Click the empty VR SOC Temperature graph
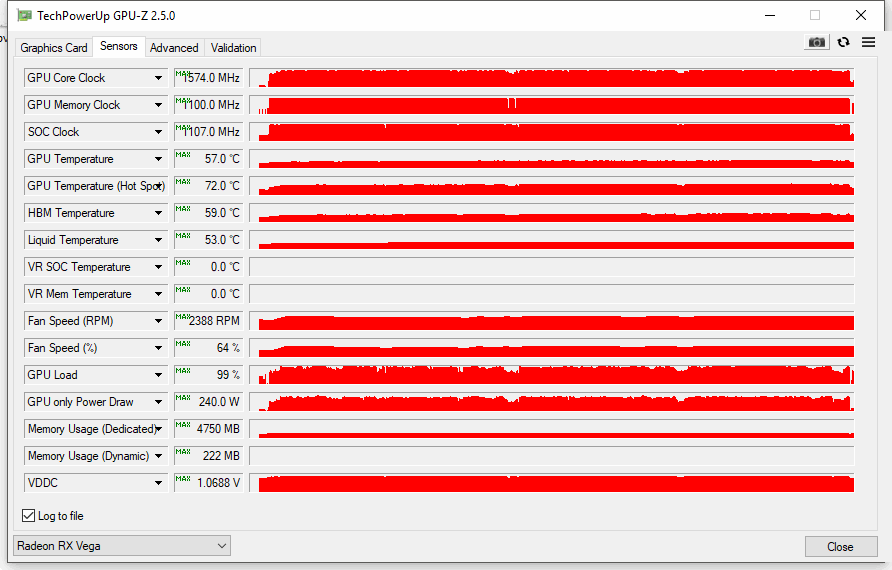 click(552, 267)
